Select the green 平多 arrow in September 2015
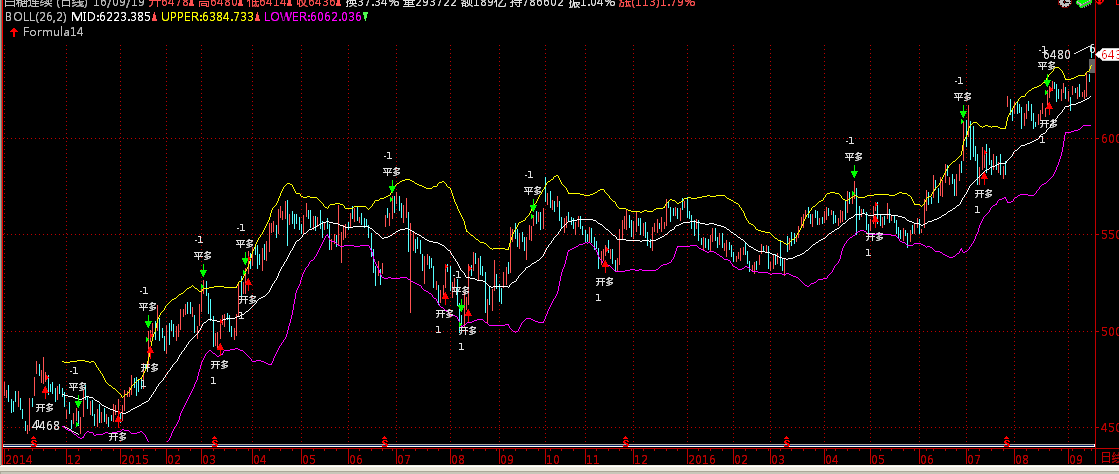1119x474 pixels. pyautogui.click(x=533, y=208)
